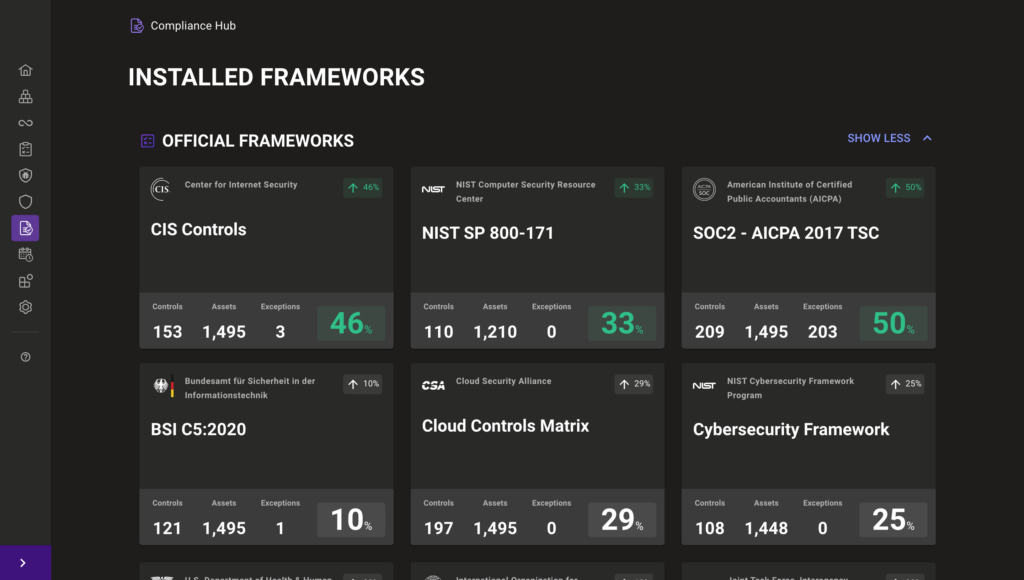Open the NIST SP 800-171 framework
1024x580 pixels.
tap(488, 233)
